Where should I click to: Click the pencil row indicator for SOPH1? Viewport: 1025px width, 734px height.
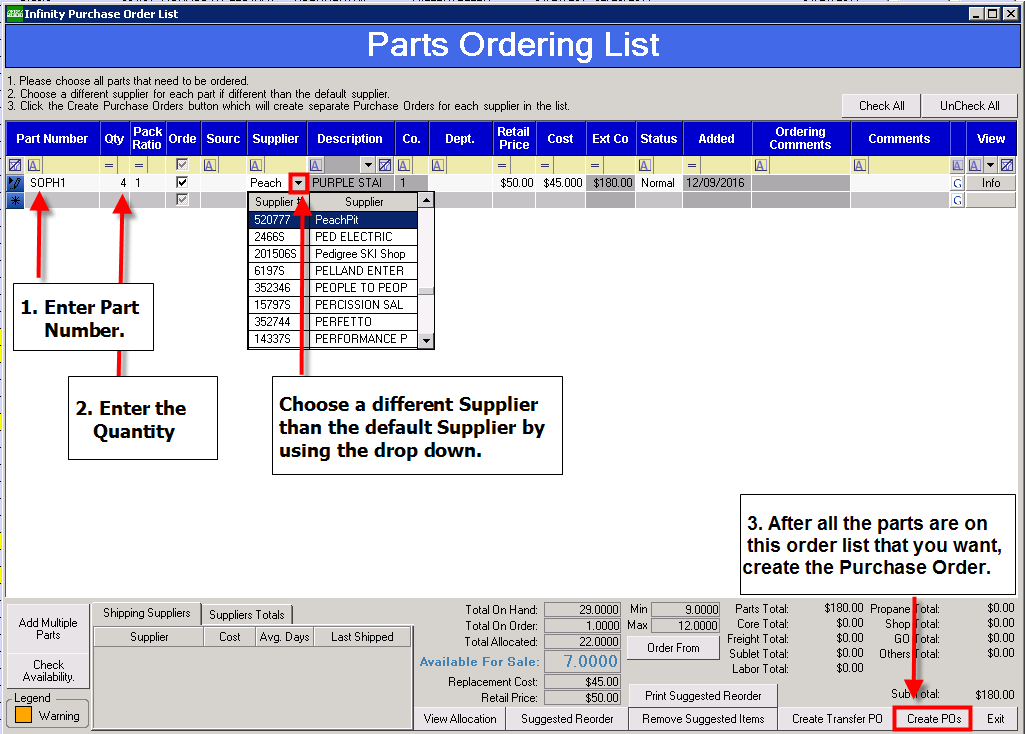(x=15, y=183)
